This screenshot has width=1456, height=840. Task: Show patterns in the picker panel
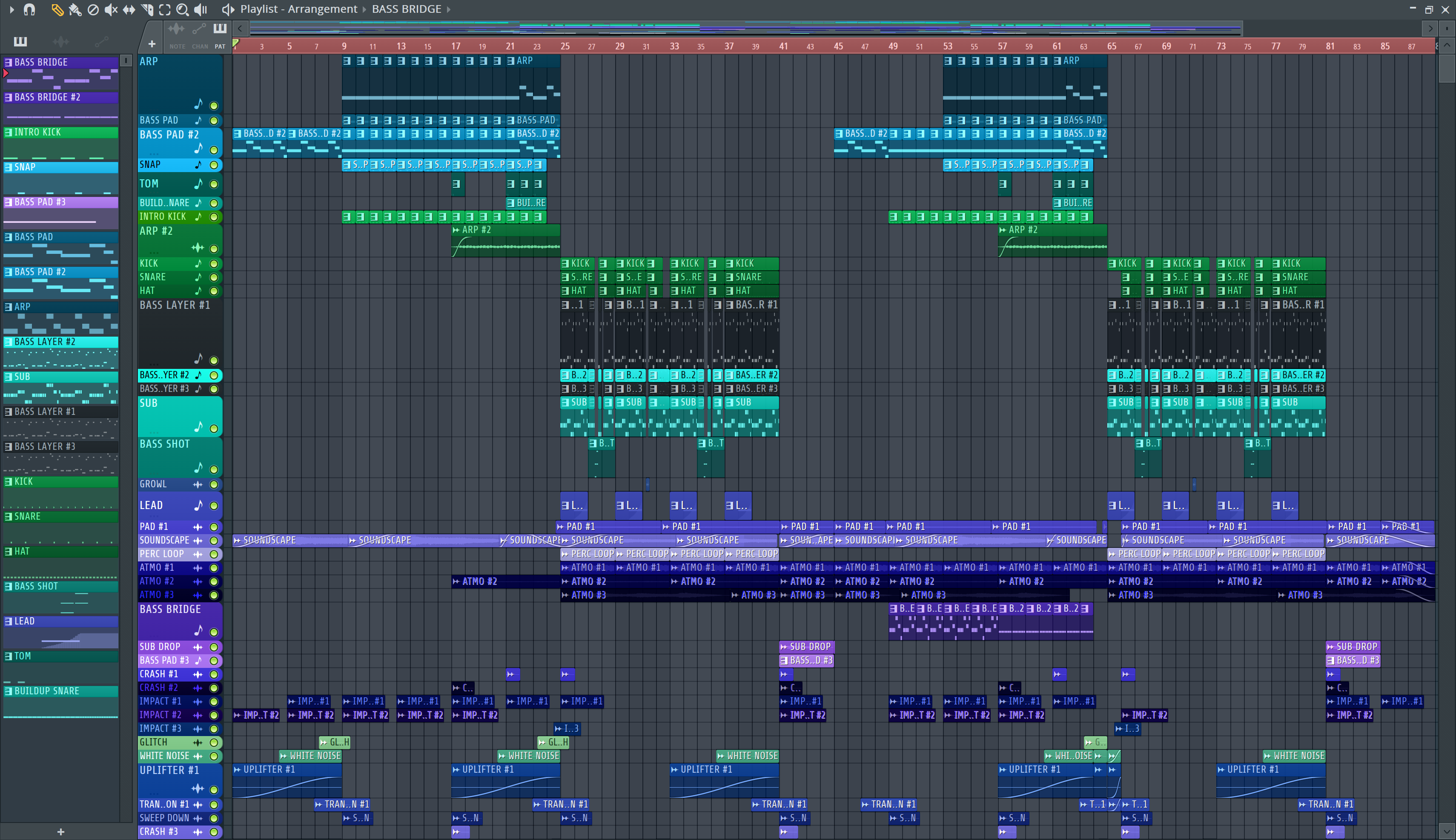(20, 42)
